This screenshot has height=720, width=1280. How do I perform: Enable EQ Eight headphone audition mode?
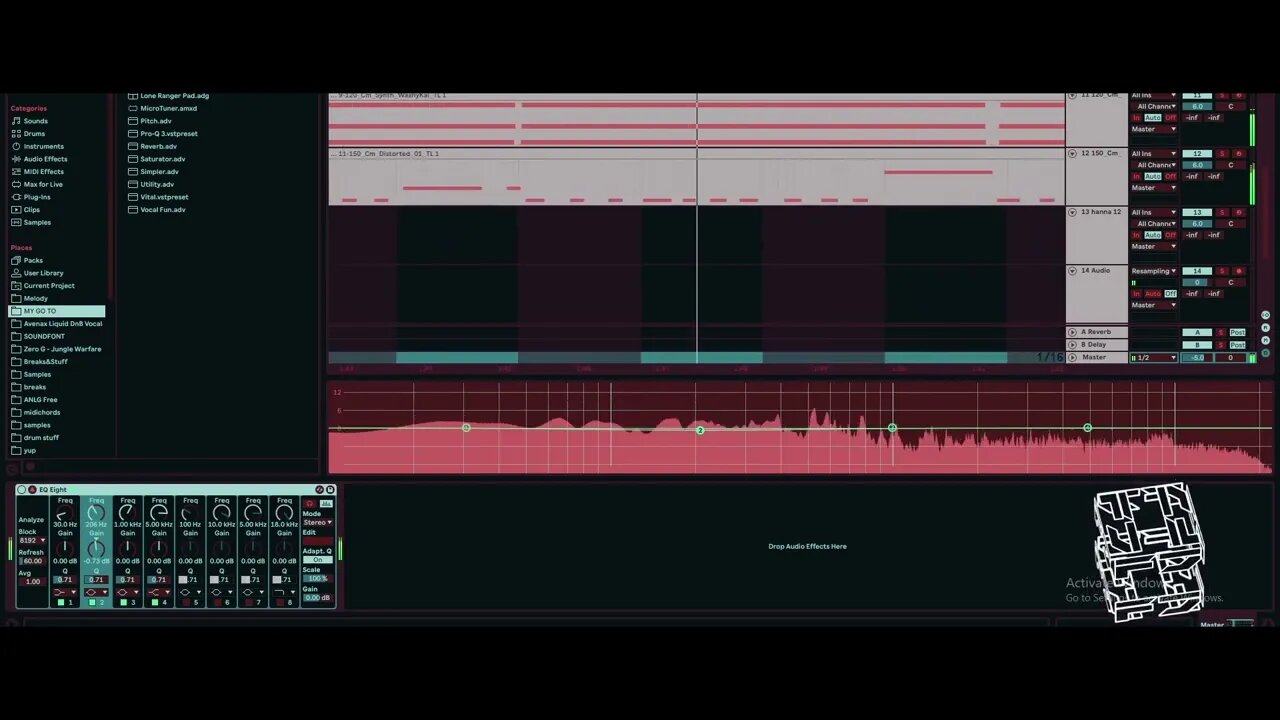(x=310, y=504)
